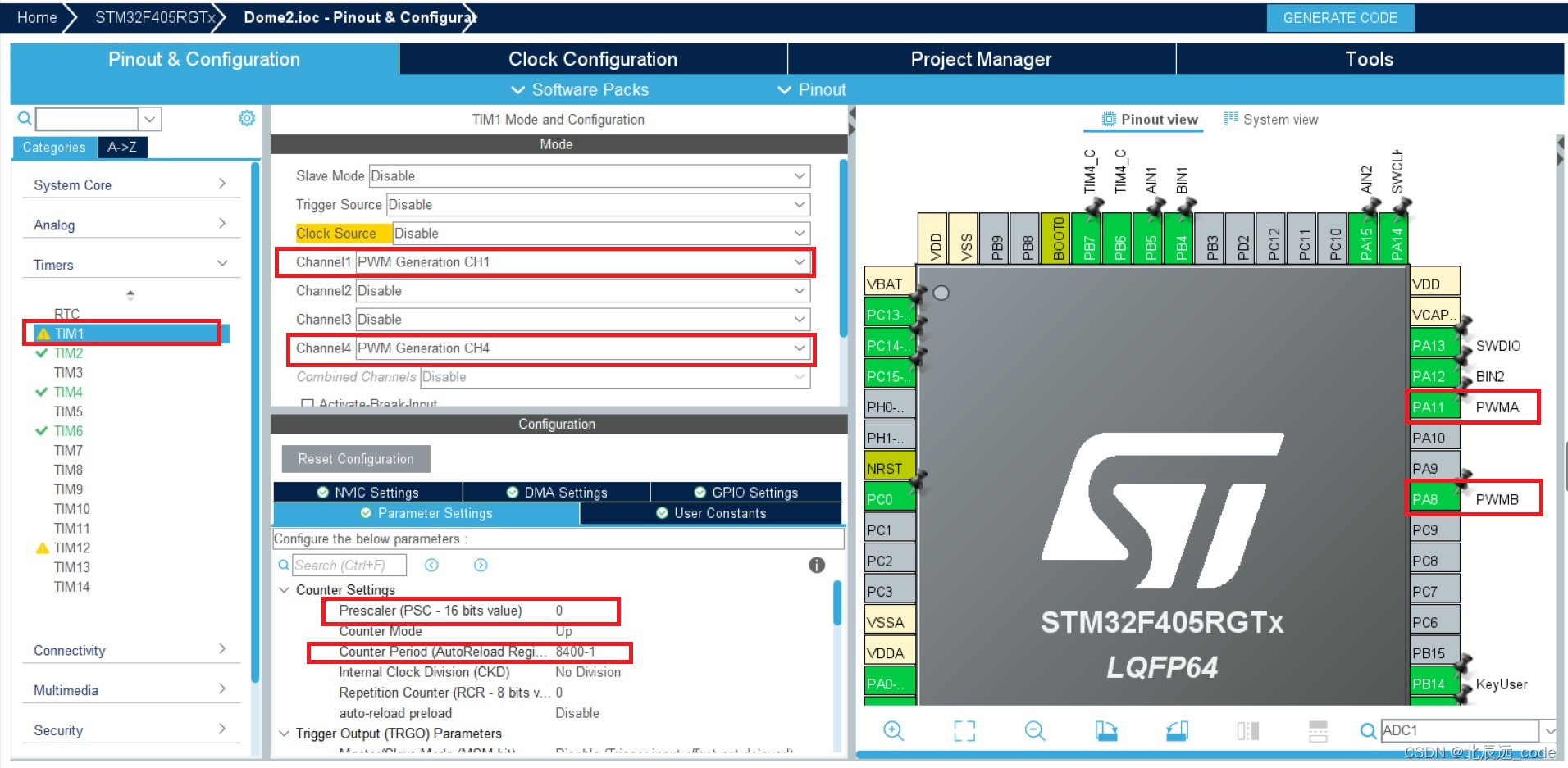
Task: Click the peripheral search magnifier icon
Action: [25, 119]
